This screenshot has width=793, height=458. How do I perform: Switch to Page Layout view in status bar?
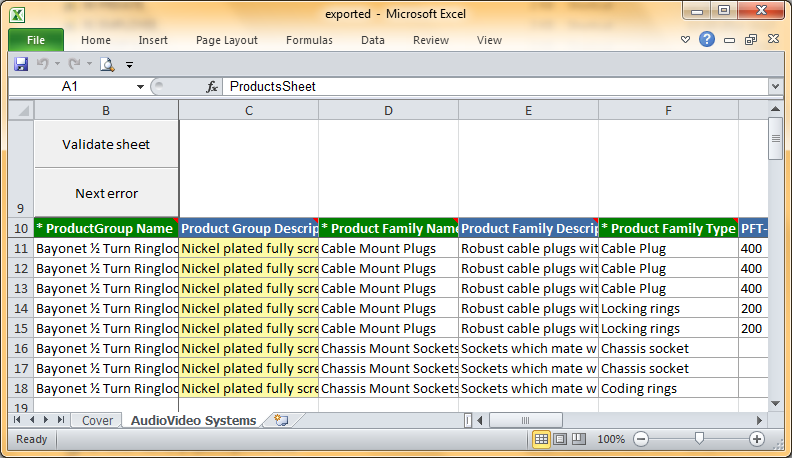[560, 439]
